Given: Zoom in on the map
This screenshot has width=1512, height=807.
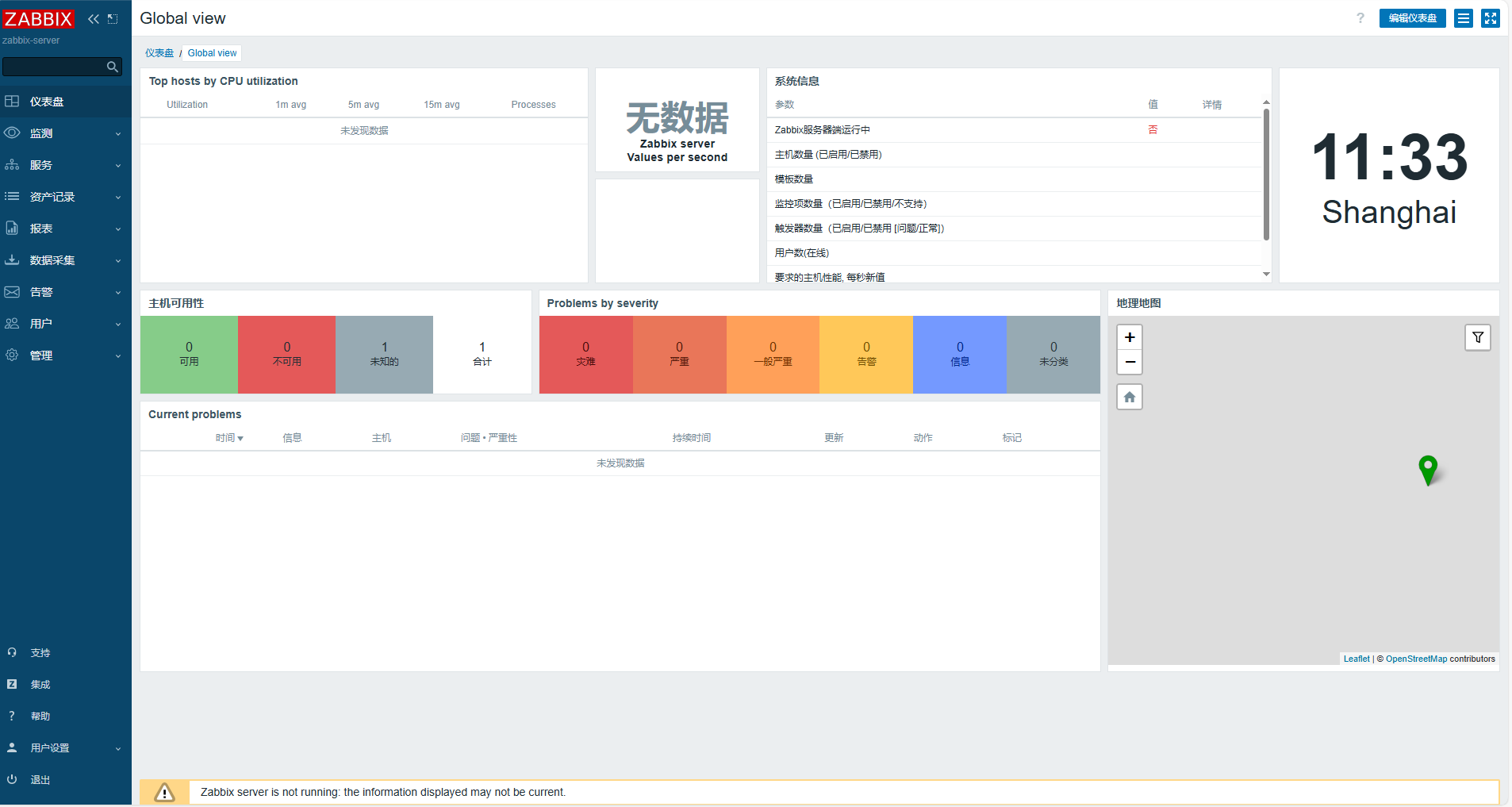Looking at the screenshot, I should (1130, 337).
